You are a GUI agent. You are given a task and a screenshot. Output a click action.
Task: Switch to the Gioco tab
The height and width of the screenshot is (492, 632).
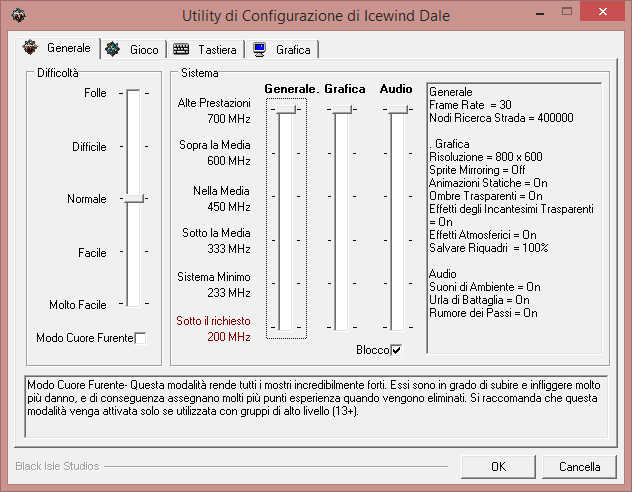pos(133,50)
